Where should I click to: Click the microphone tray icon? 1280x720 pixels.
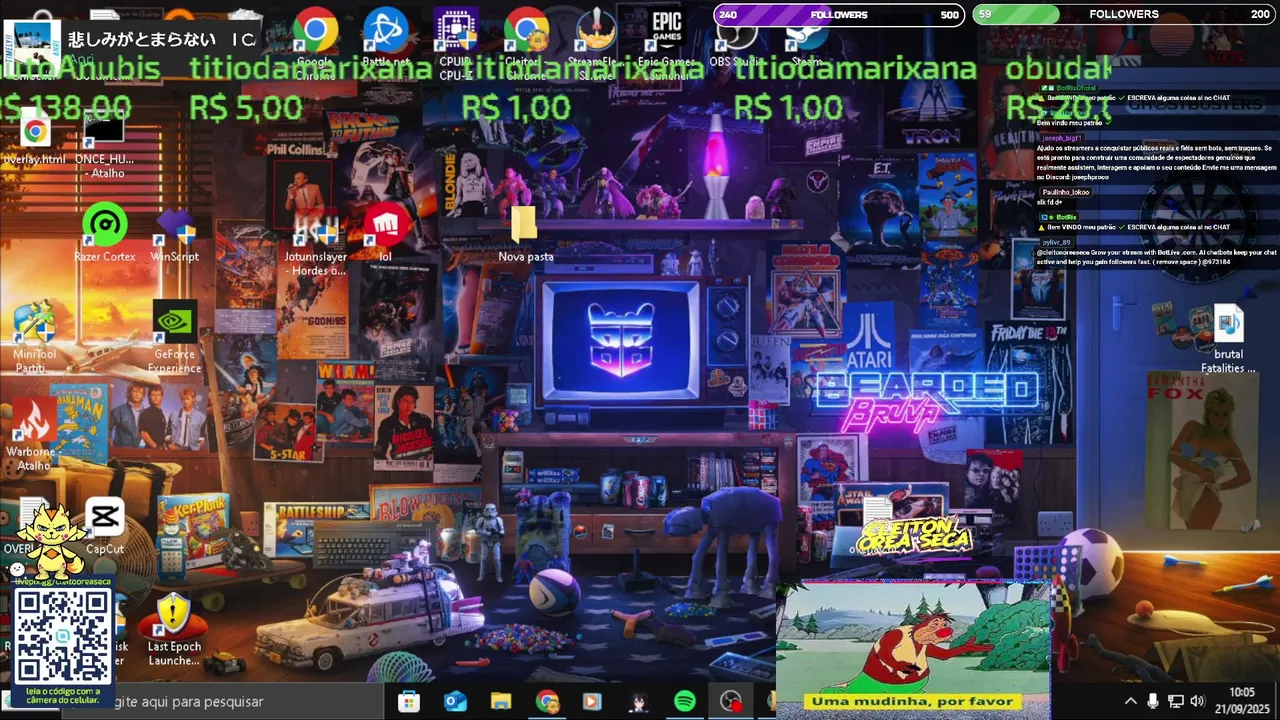[1153, 701]
